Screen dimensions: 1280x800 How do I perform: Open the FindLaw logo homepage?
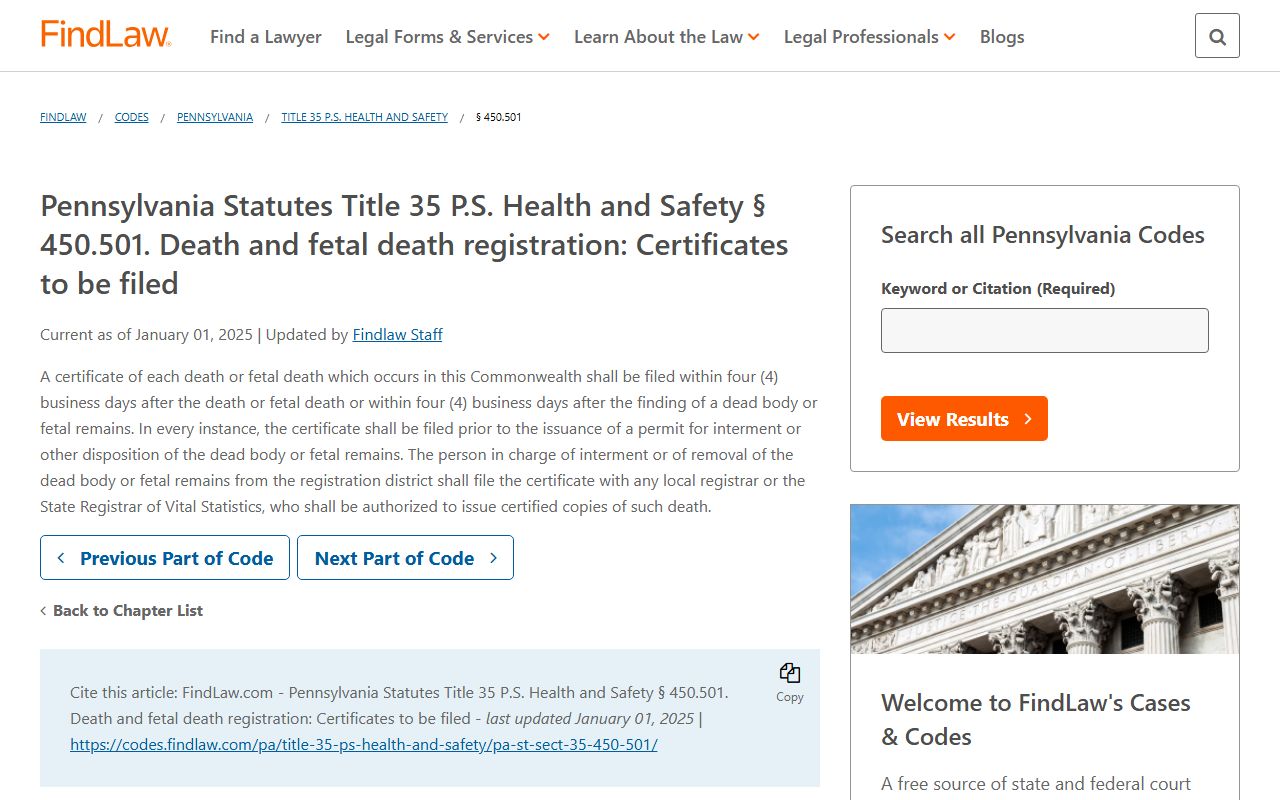tap(105, 35)
